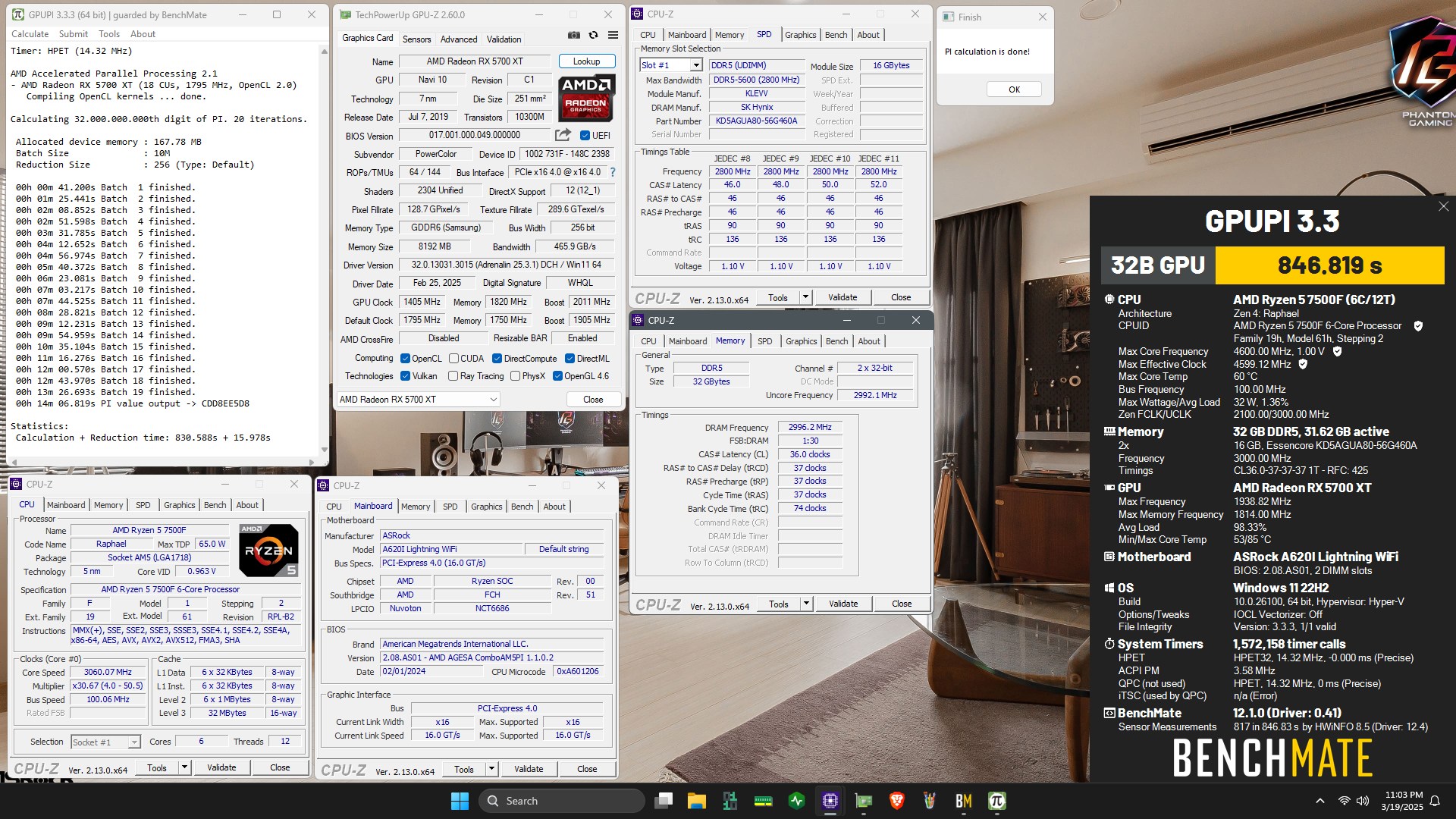Launch Brave browser from the taskbar
Screen dimensions: 1456x819
click(897, 801)
